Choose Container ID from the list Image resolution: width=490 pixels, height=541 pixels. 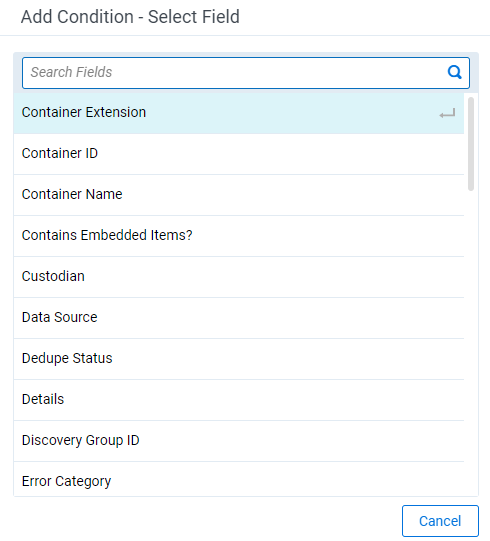point(239,154)
